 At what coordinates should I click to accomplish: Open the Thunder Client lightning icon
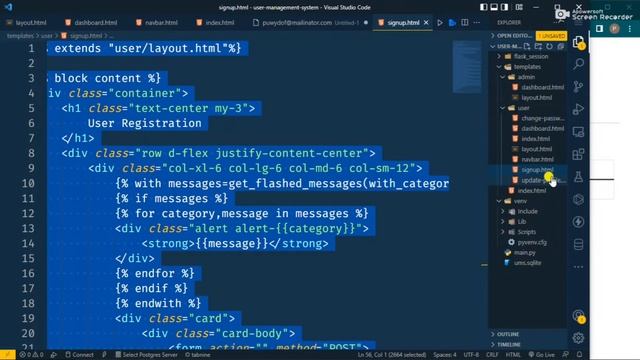pyautogui.click(x=578, y=222)
